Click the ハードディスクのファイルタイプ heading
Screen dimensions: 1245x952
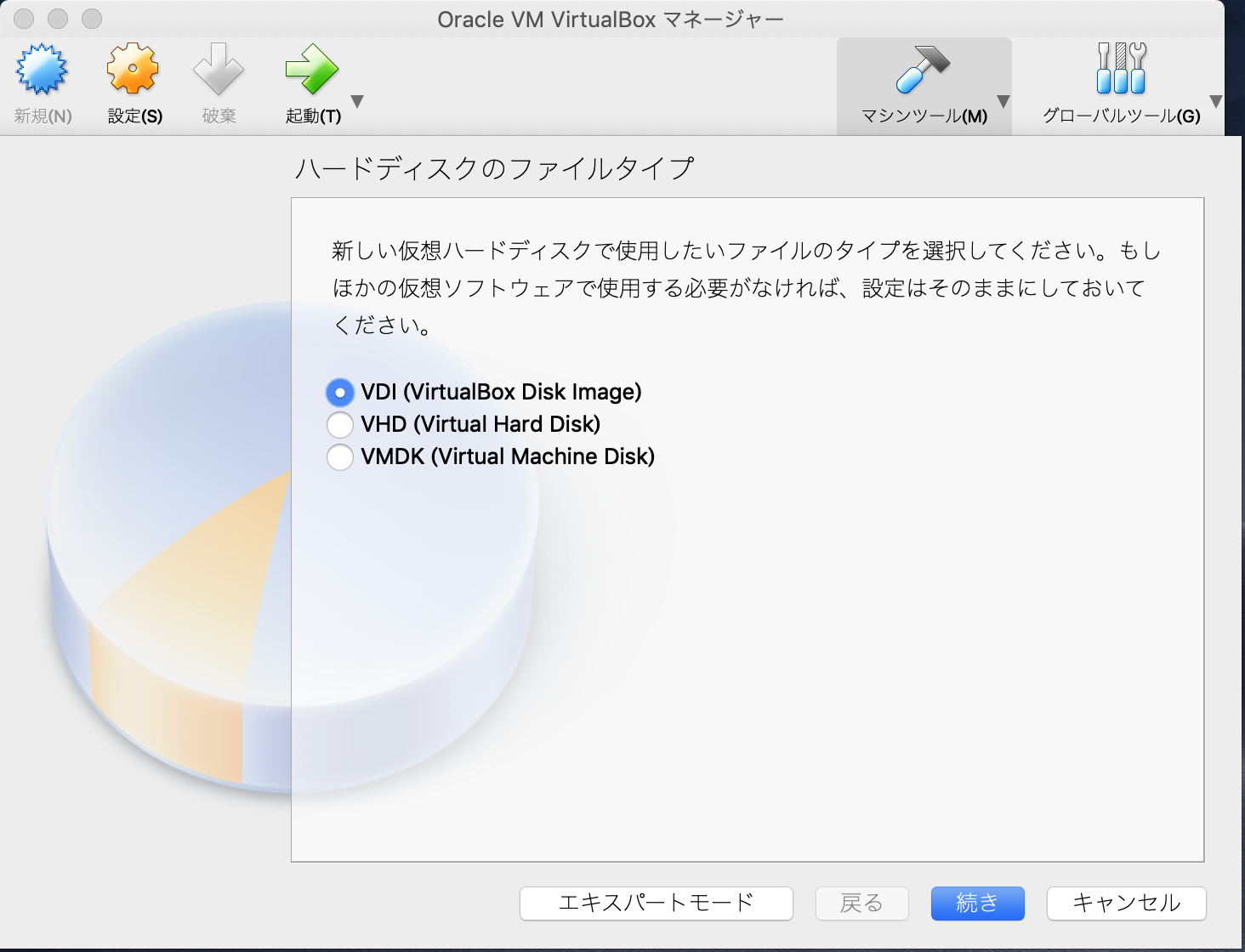[495, 168]
